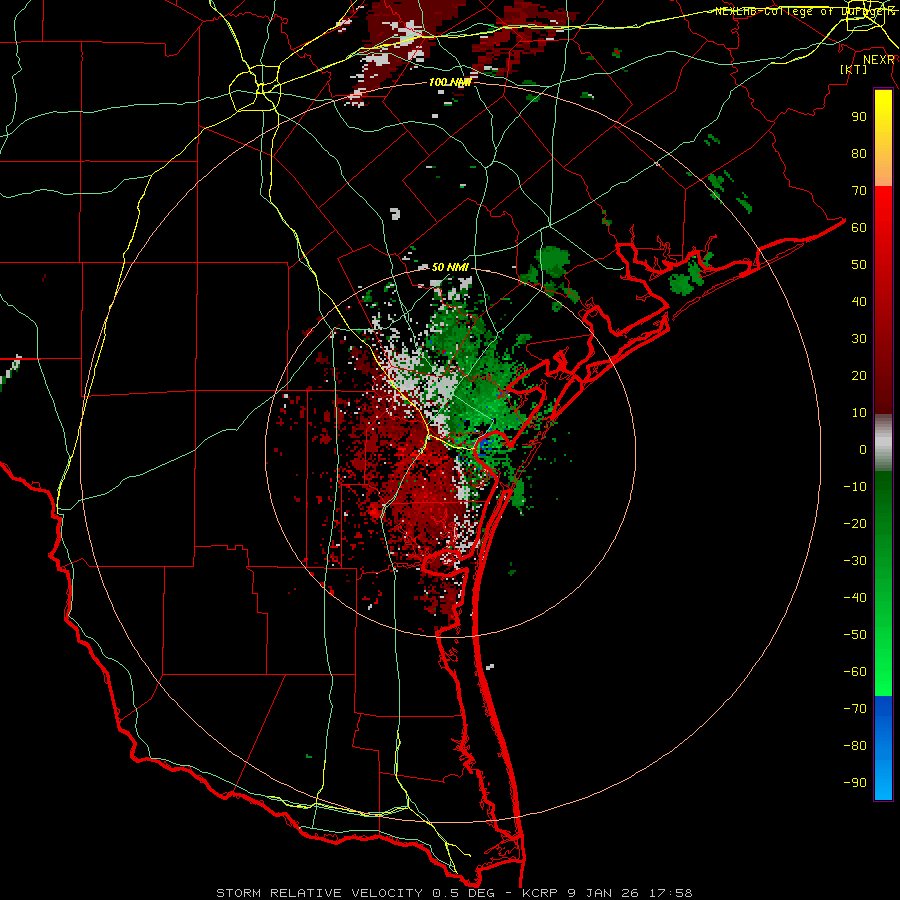Click the -40 value on the velocity scale
The image size is (900, 900).
[x=855, y=598]
